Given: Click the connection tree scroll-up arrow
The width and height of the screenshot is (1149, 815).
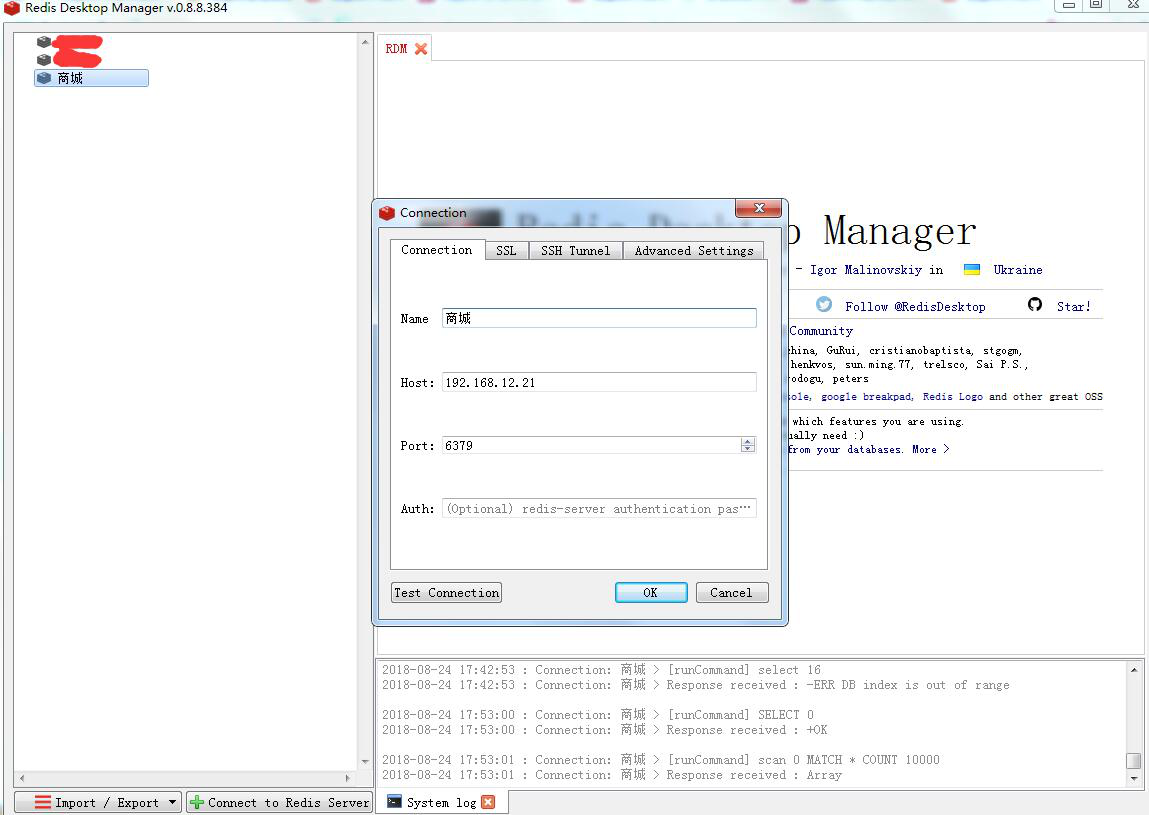Looking at the screenshot, I should (x=365, y=43).
